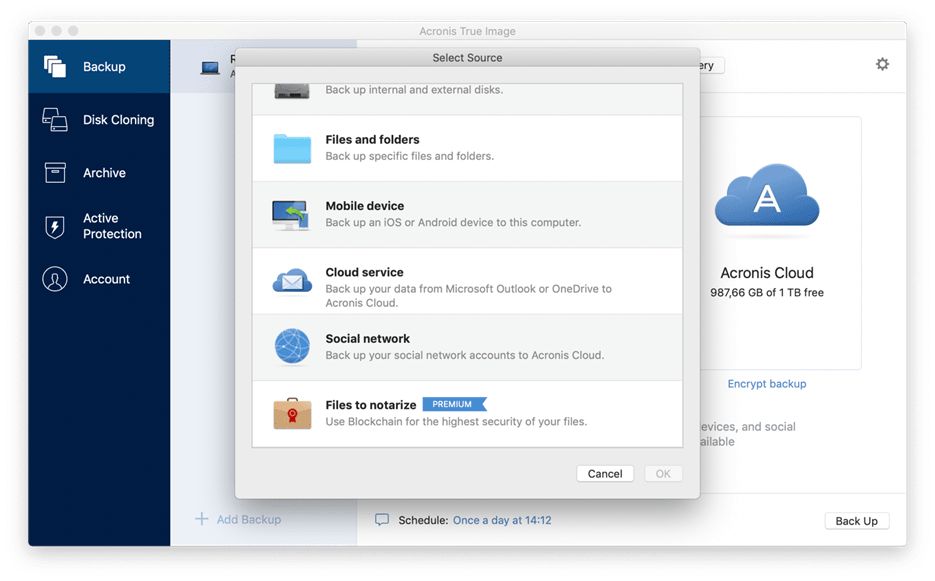Select the Files and folders source title
The width and height of the screenshot is (935, 581).
pos(372,140)
